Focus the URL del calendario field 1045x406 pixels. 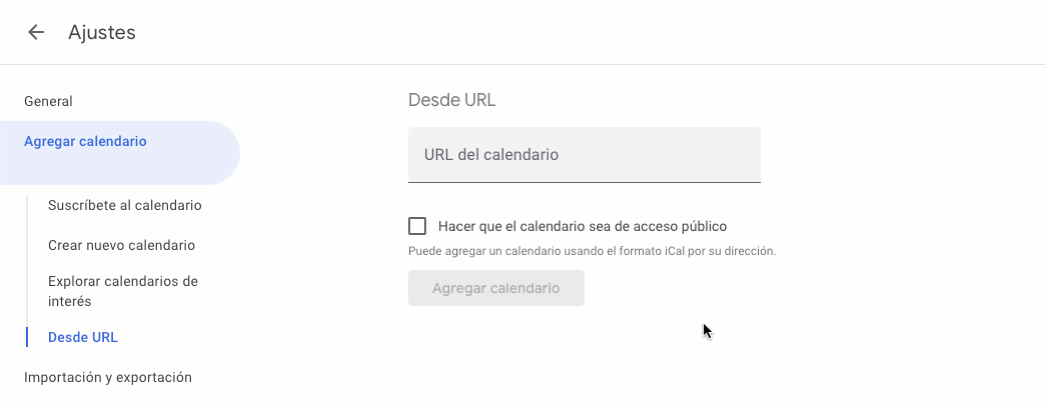[584, 155]
